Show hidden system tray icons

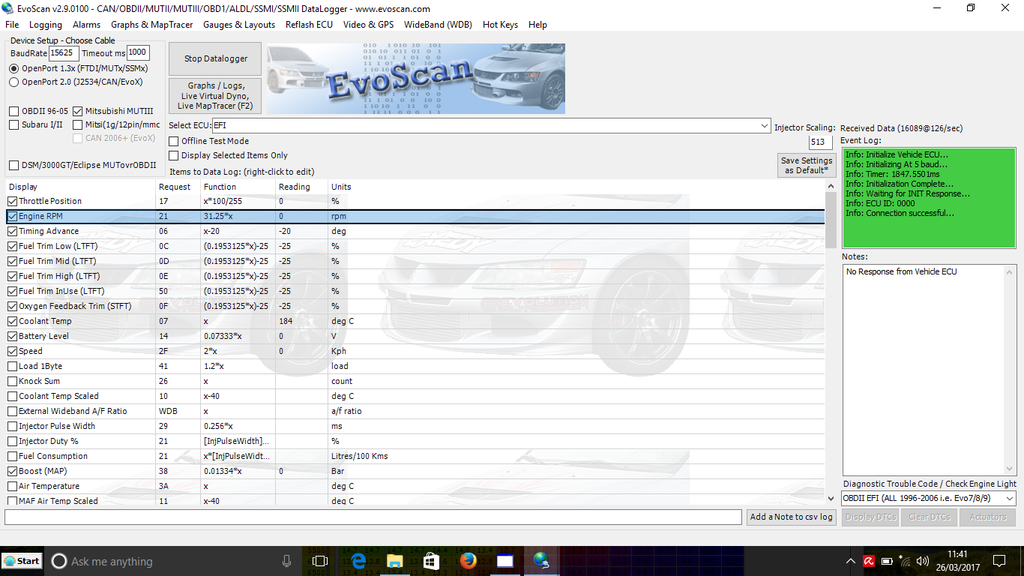850,561
